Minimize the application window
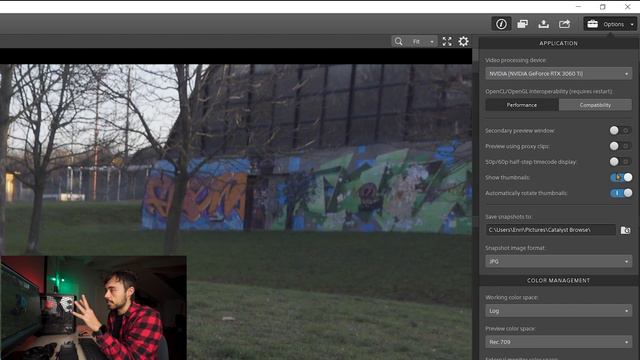Image resolution: width=640 pixels, height=360 pixels. pos(578,7)
